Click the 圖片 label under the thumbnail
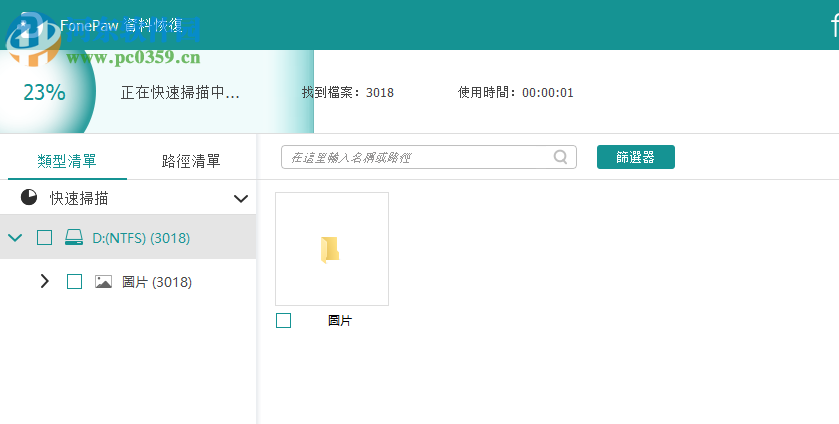The image size is (839, 424). click(340, 321)
